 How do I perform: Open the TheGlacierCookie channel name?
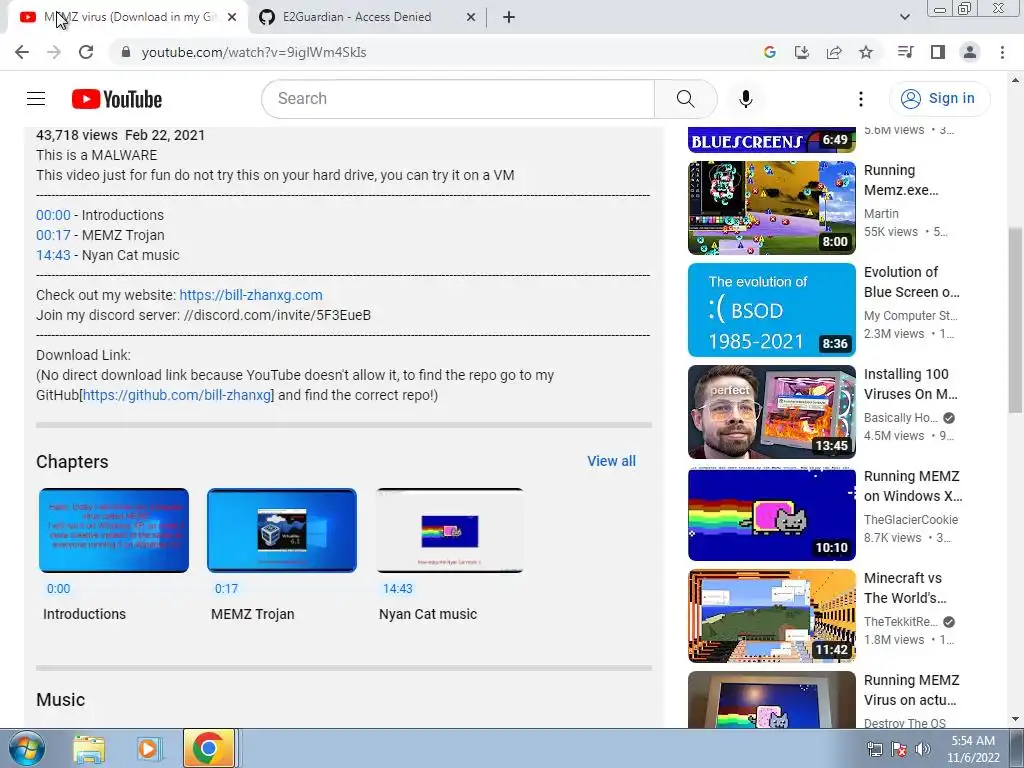tap(911, 520)
